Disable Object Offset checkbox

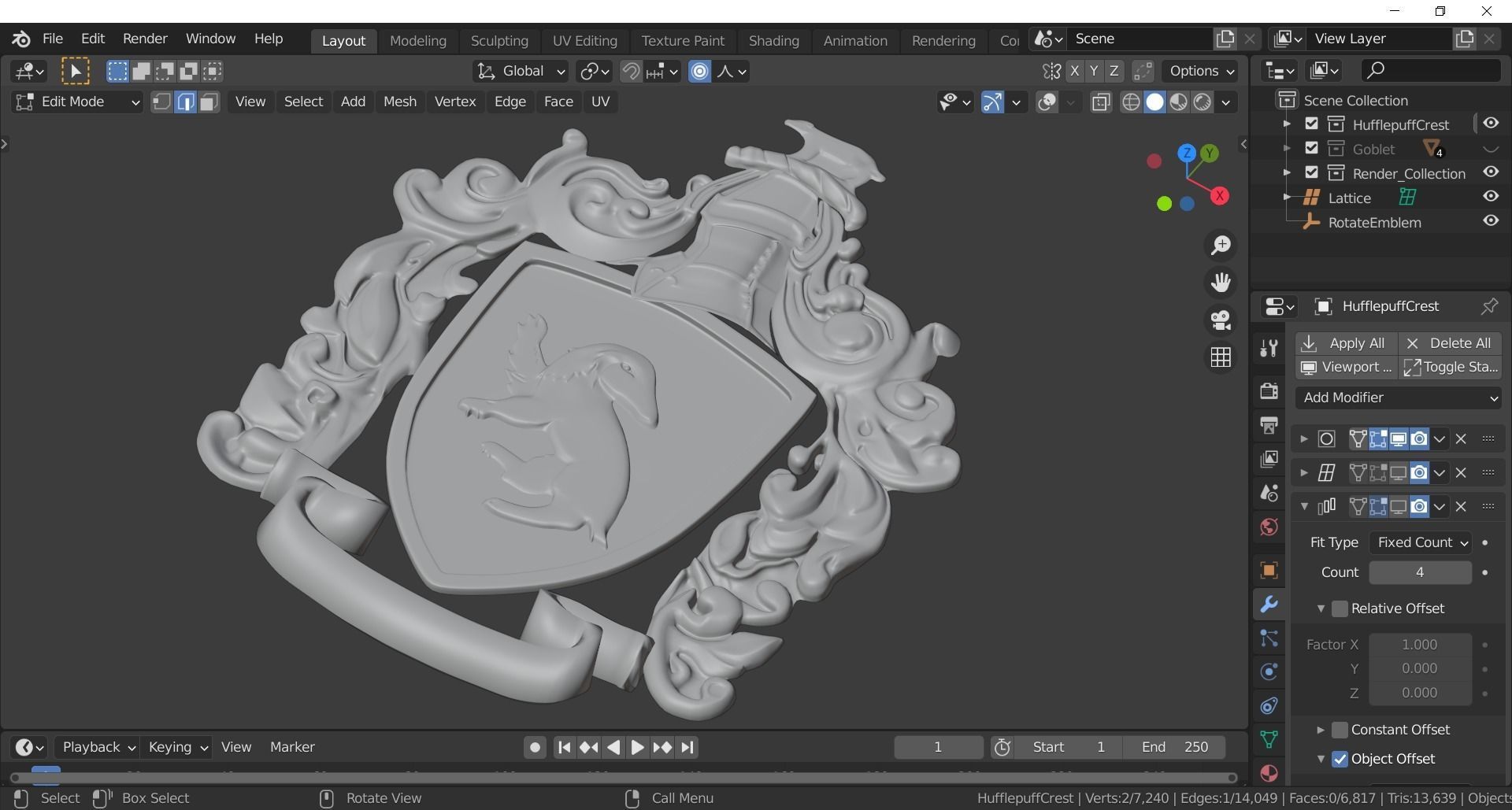(x=1340, y=759)
